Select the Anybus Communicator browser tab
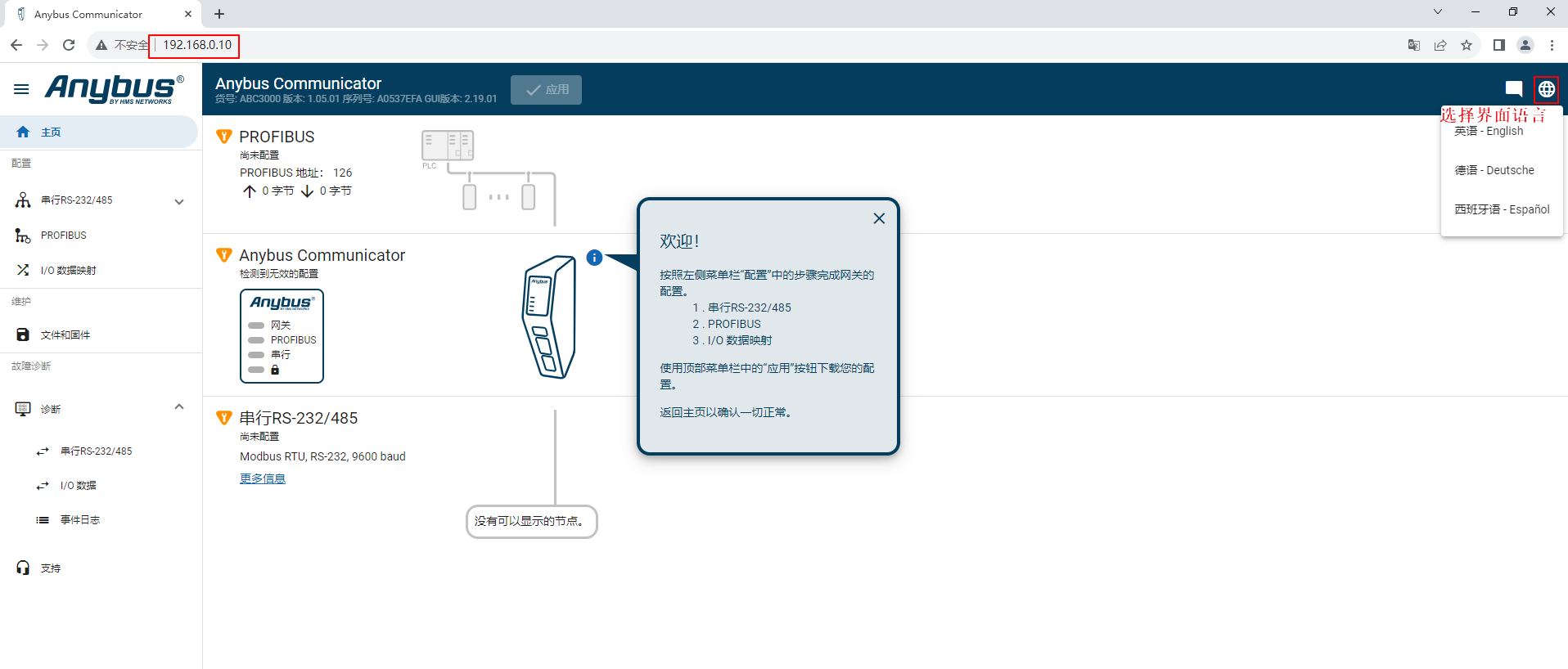 pos(101,14)
